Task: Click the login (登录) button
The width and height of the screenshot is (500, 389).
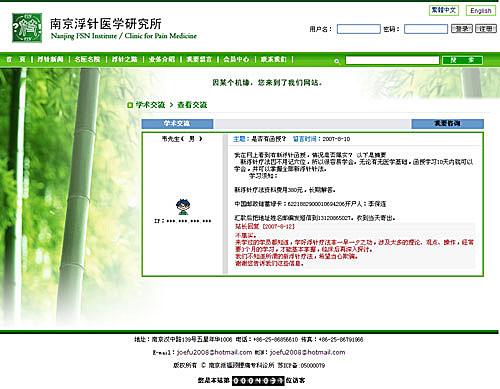Action: pyautogui.click(x=462, y=29)
